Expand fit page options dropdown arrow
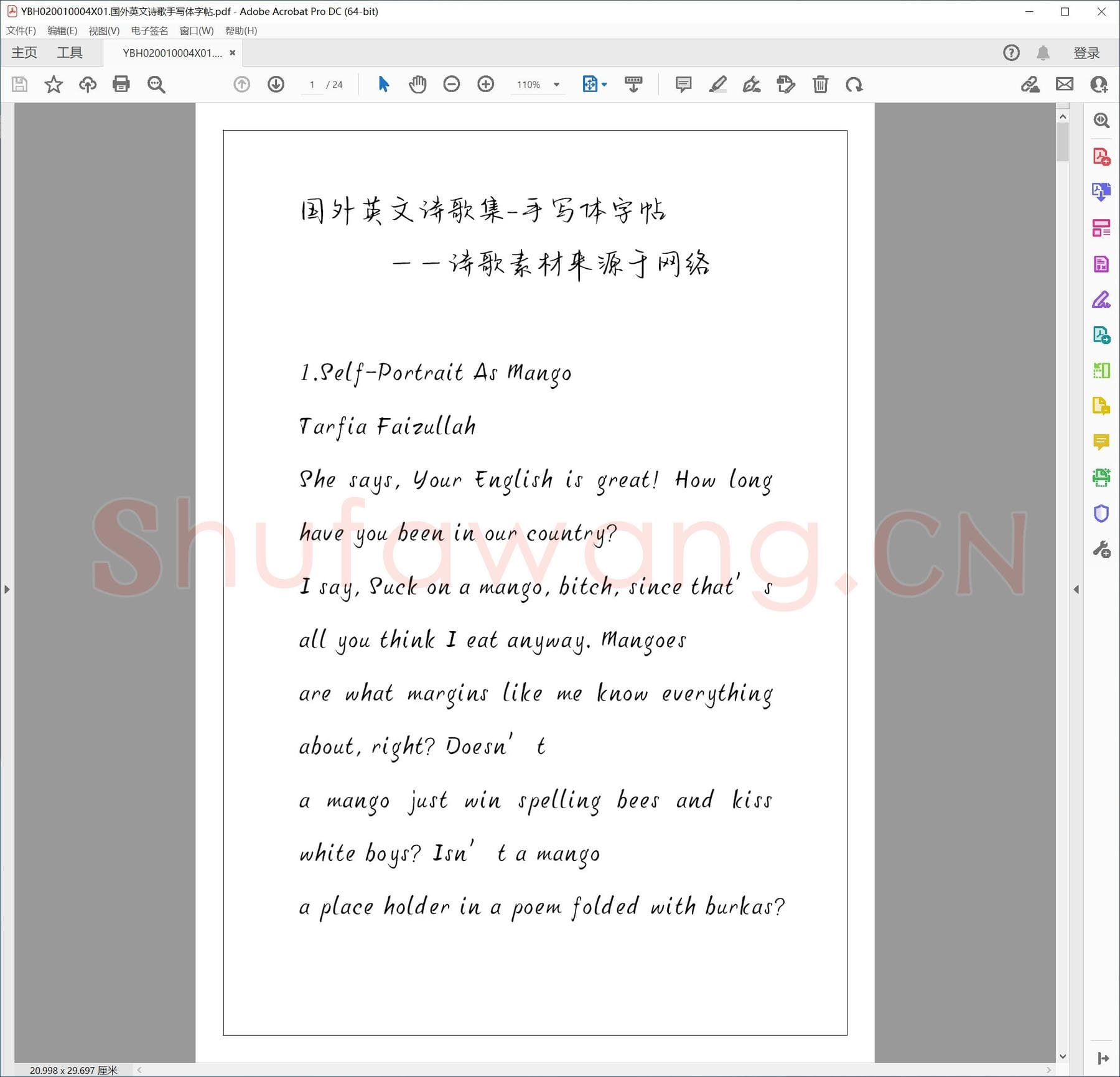1120x1077 pixels. pyautogui.click(x=604, y=85)
